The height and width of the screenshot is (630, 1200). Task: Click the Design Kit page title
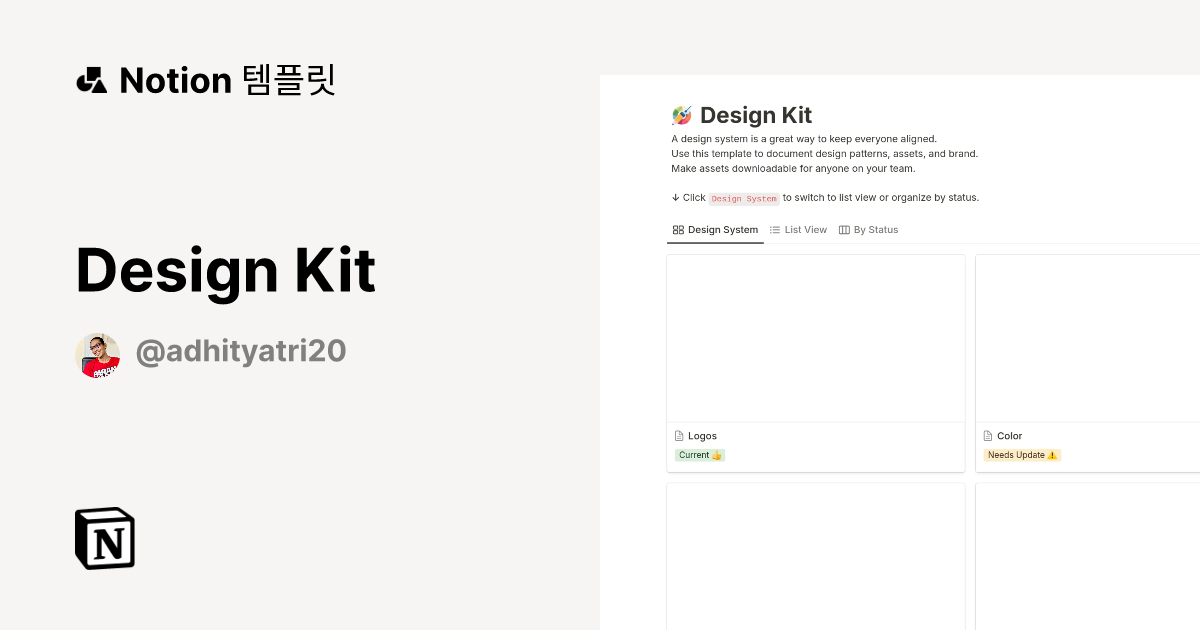coord(757,115)
